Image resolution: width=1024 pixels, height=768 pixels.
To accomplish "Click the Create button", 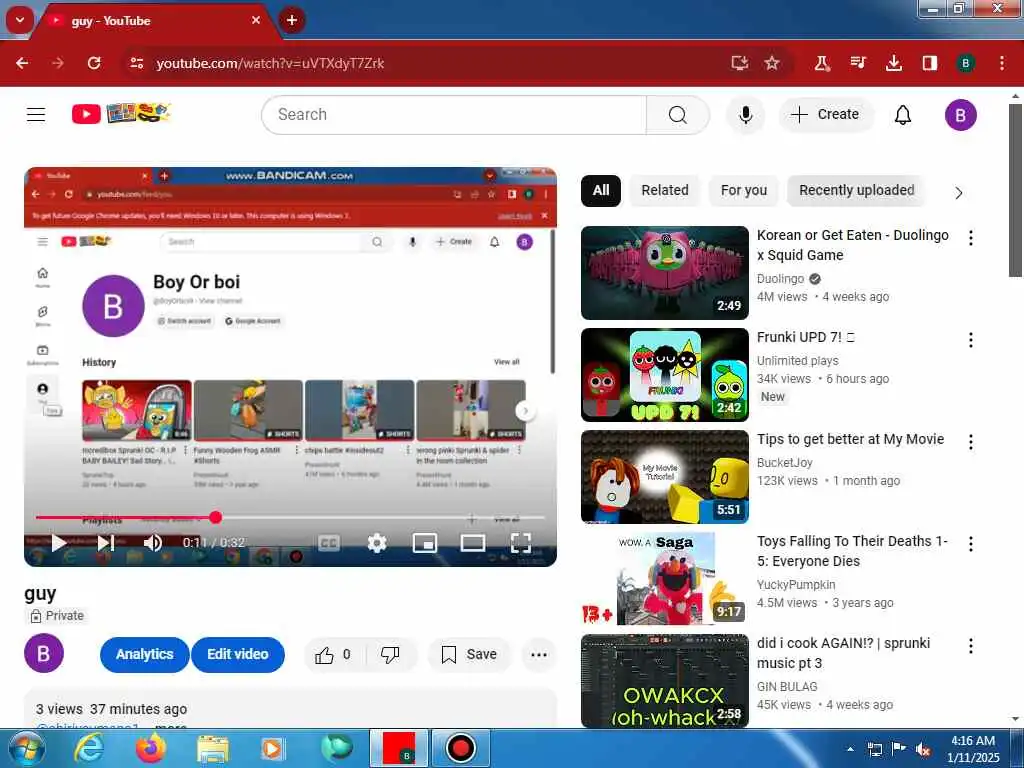I will 825,114.
